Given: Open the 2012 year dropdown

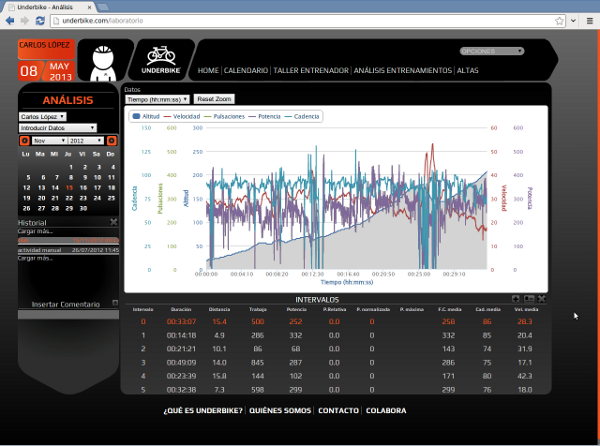Looking at the screenshot, I should pos(86,141).
